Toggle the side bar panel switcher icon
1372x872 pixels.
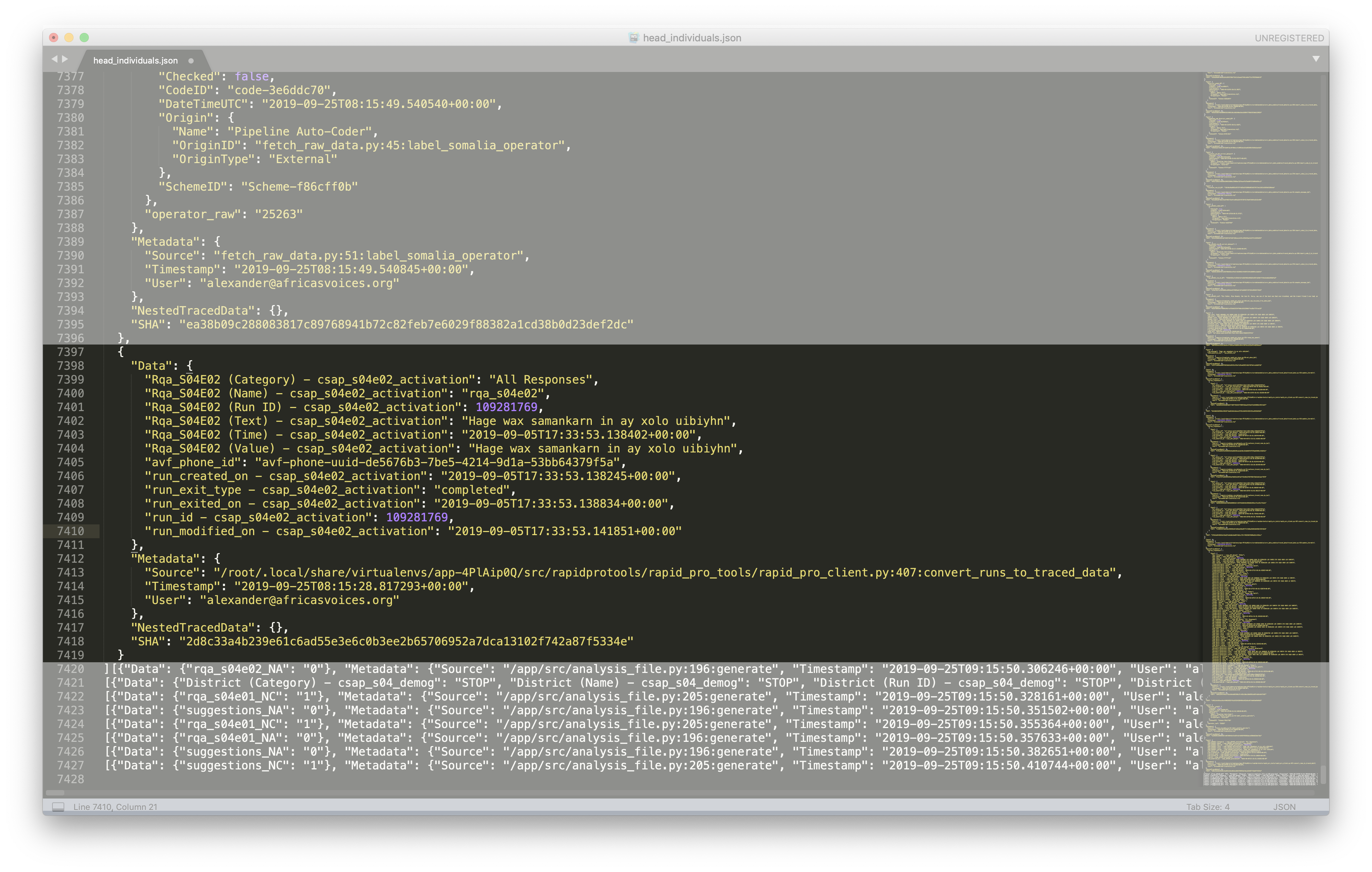58,807
